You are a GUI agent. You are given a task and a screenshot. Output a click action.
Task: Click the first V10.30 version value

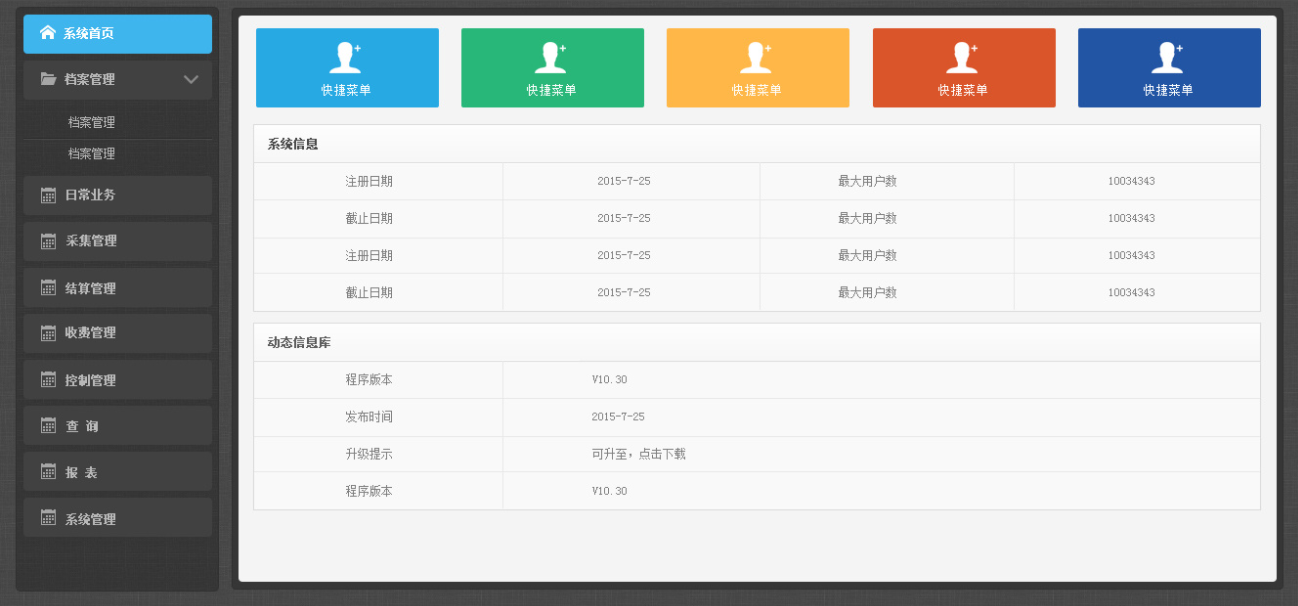click(610, 380)
